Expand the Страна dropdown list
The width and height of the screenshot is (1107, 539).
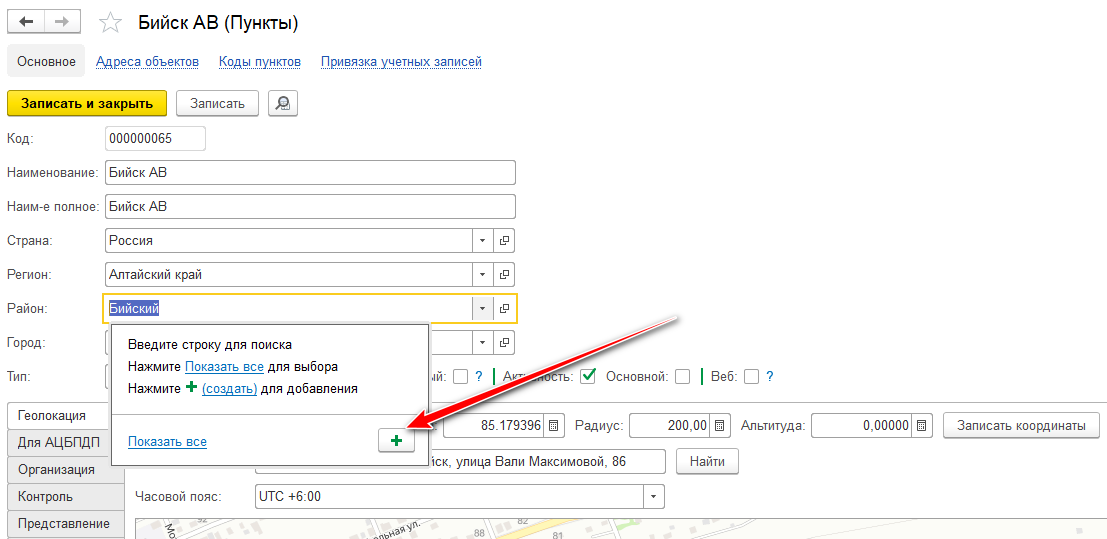481,241
